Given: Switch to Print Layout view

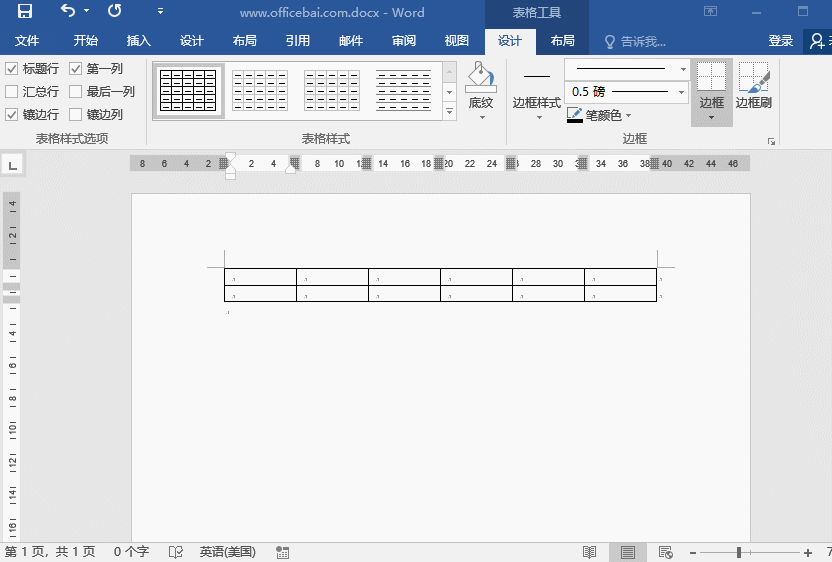Looking at the screenshot, I should 628,552.
